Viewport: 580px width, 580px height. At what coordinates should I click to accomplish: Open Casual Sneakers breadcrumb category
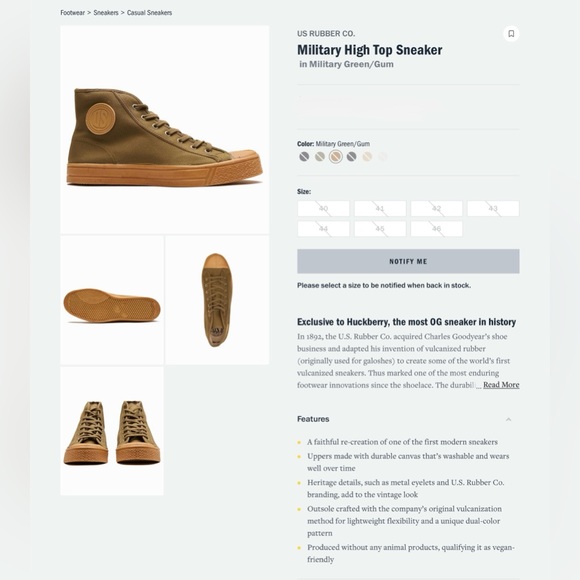click(x=149, y=13)
